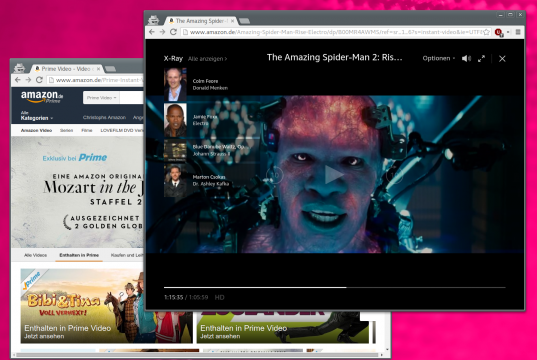Open the Mozart in the Jungle banner

(78, 192)
